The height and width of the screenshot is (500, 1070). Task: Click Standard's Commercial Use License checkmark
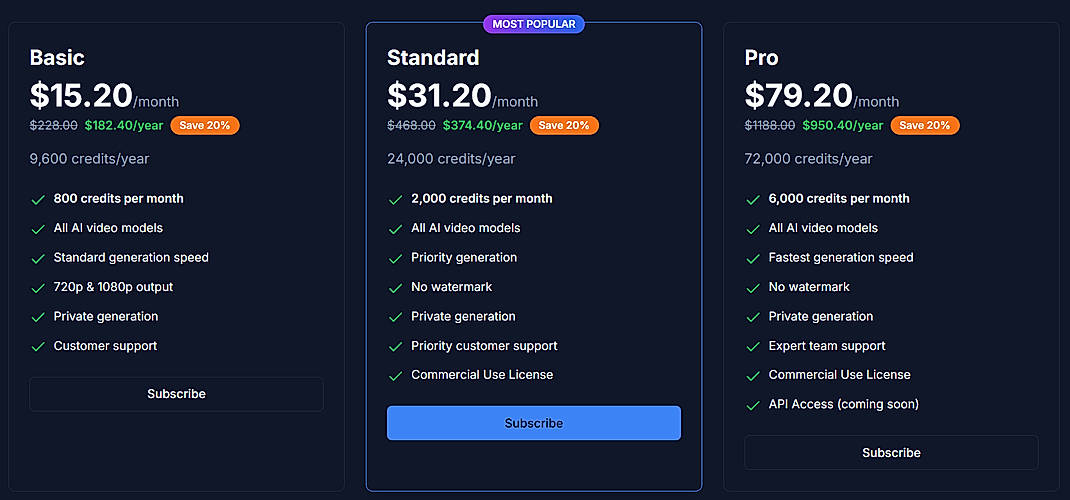[395, 376]
